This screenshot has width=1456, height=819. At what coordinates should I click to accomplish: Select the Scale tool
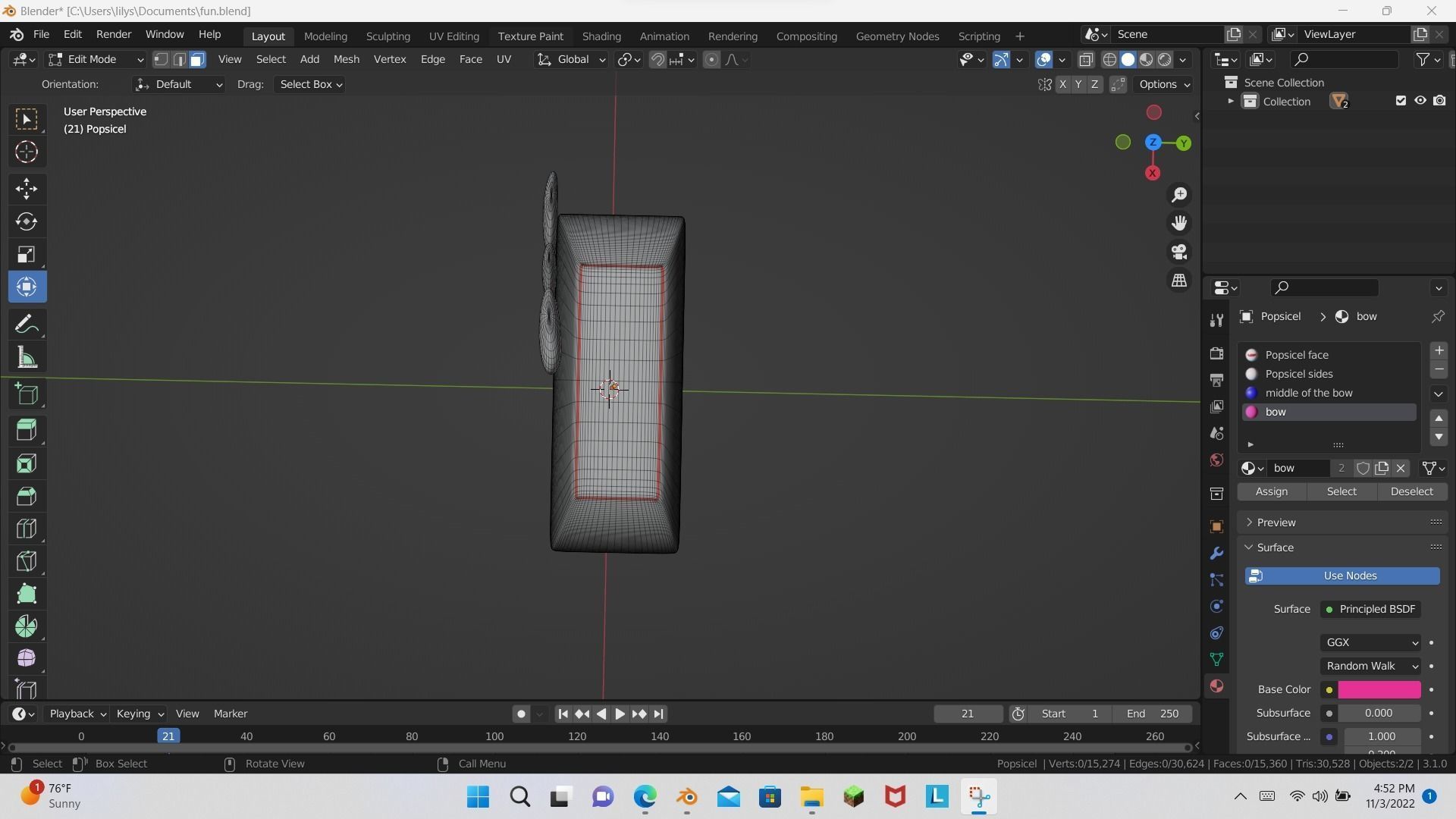tap(27, 254)
